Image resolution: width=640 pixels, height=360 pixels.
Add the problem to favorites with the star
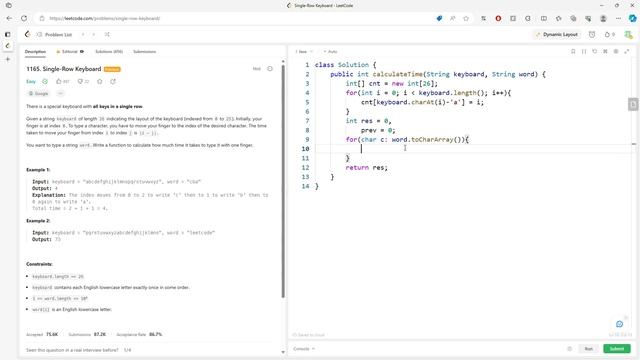coord(100,82)
